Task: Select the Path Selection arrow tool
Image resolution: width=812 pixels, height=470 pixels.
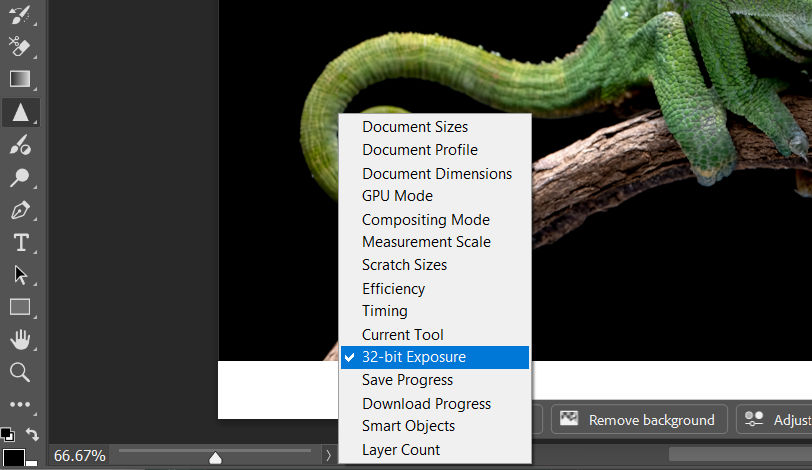Action: point(20,275)
